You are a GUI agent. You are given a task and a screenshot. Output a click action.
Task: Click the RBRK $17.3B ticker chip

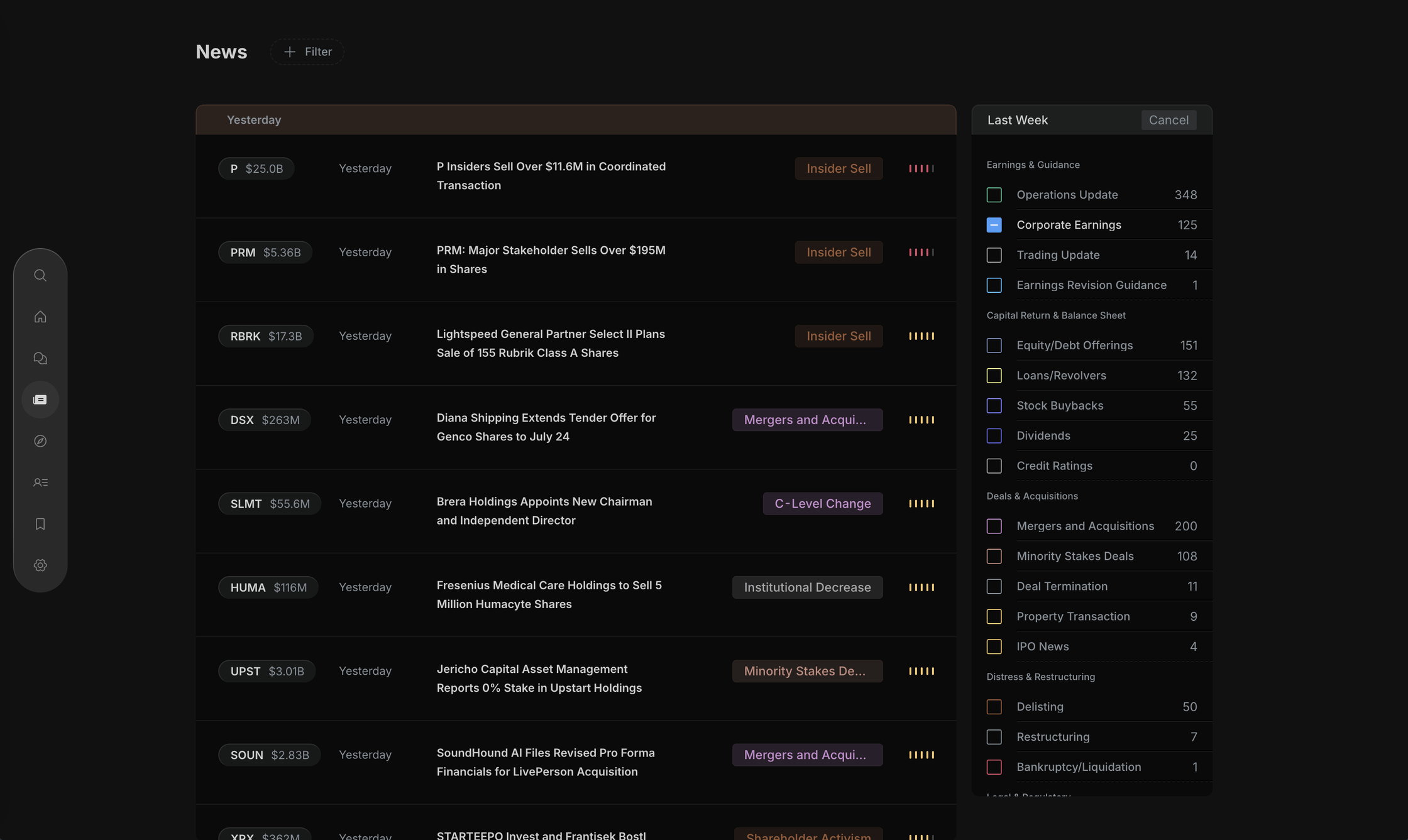tap(266, 337)
